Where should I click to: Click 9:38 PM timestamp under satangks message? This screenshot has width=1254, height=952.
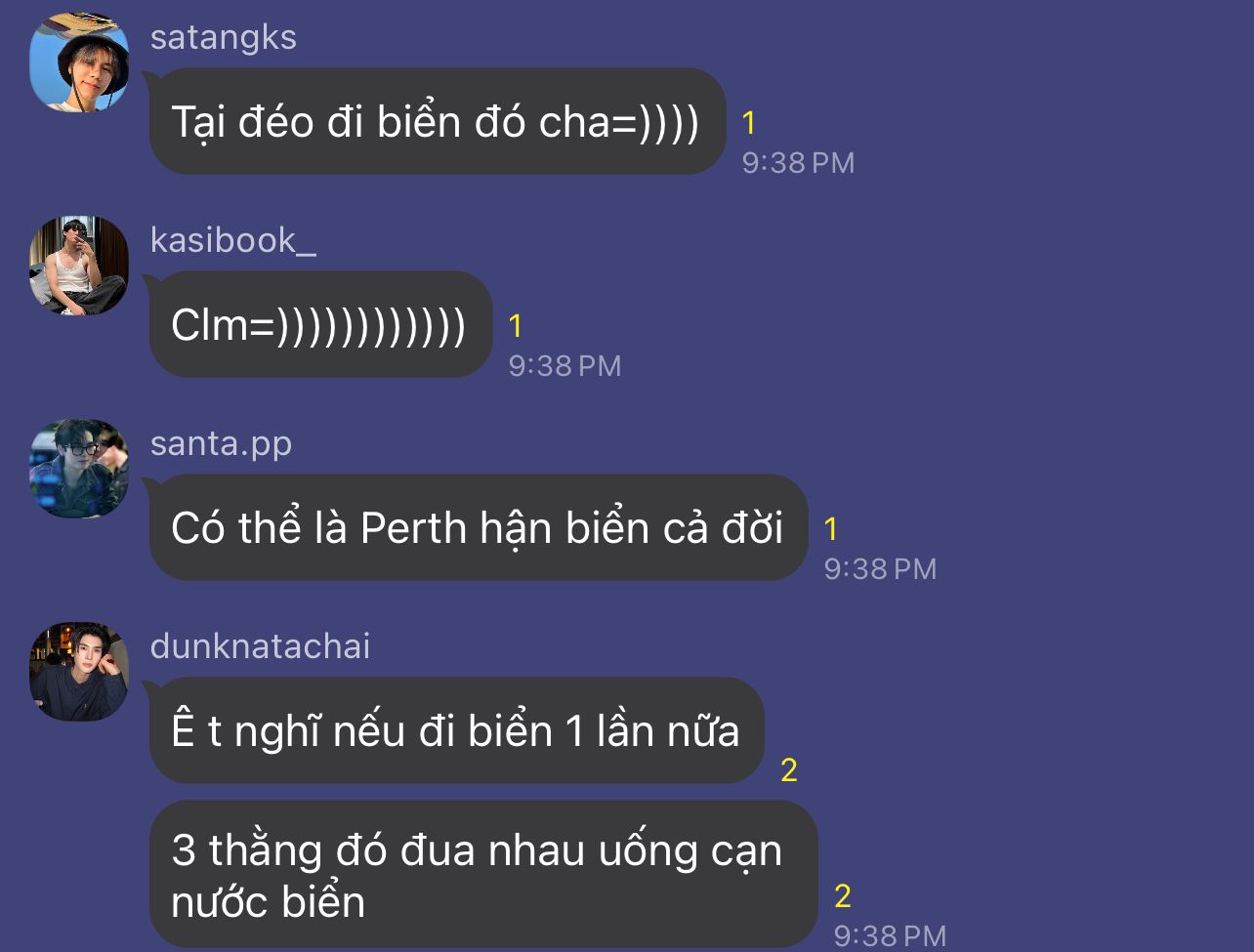click(798, 163)
